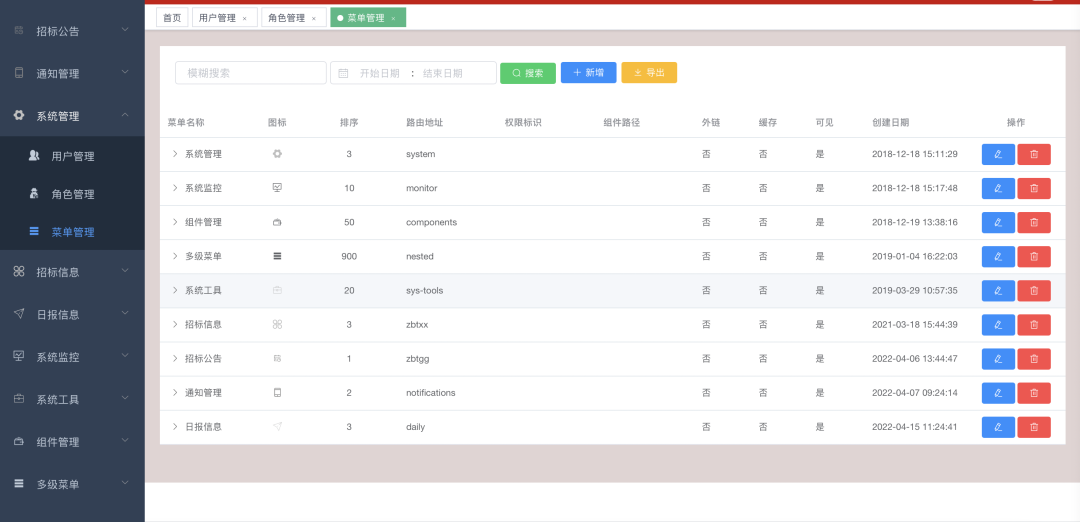This screenshot has height=522, width=1080.
Task: Expand 招标信息 in the sidebar
Action: 72,272
